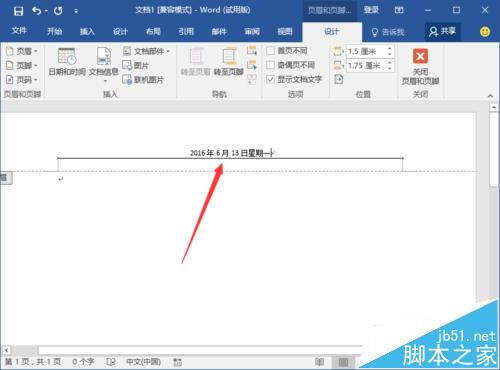The height and width of the screenshot is (370, 500).
Task: Decrease footer distance with the 1.75 厘米 spinner
Action: pos(390,69)
